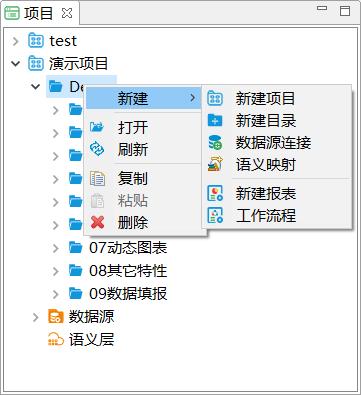The width and height of the screenshot is (361, 395).
Task: Click the orange 语义层 cloud icon
Action: coord(56,339)
